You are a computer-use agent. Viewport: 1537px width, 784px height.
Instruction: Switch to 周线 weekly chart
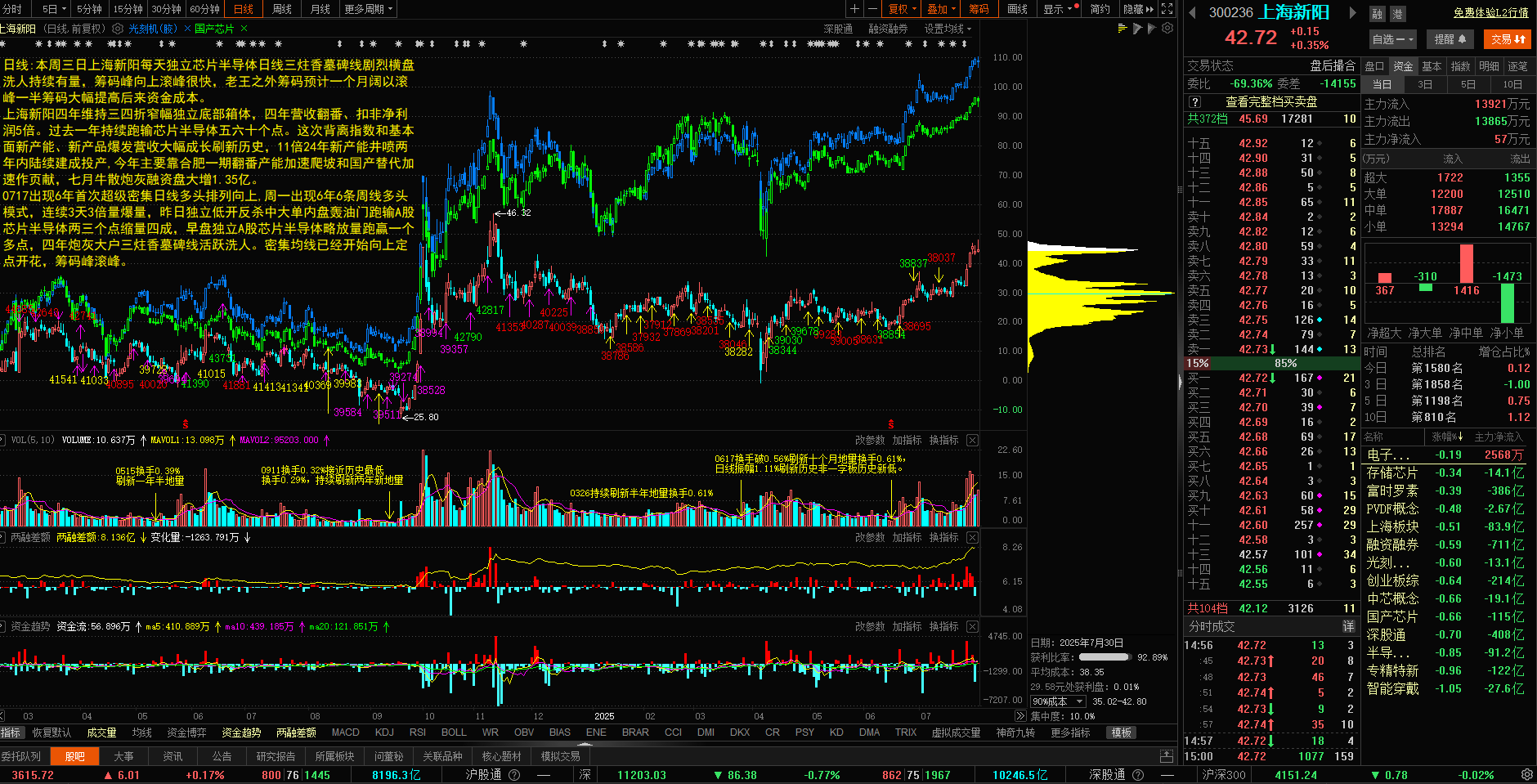282,9
